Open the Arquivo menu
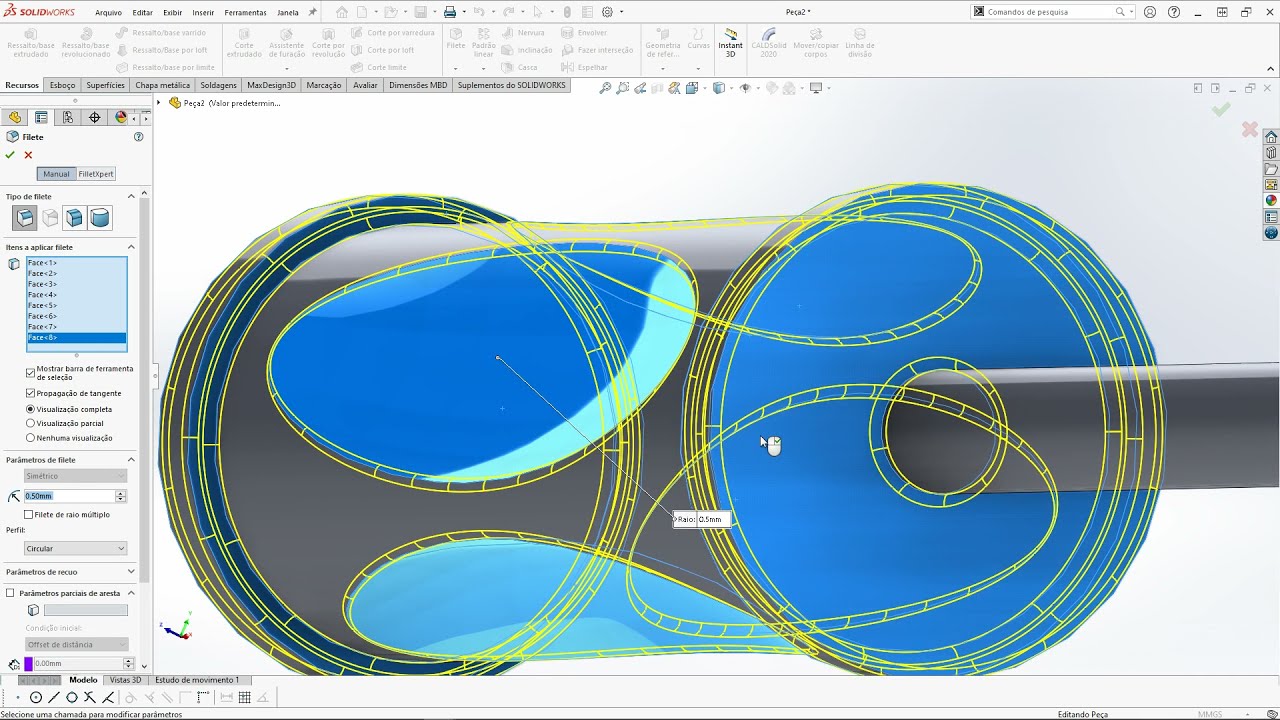The width and height of the screenshot is (1280, 720). pyautogui.click(x=108, y=13)
